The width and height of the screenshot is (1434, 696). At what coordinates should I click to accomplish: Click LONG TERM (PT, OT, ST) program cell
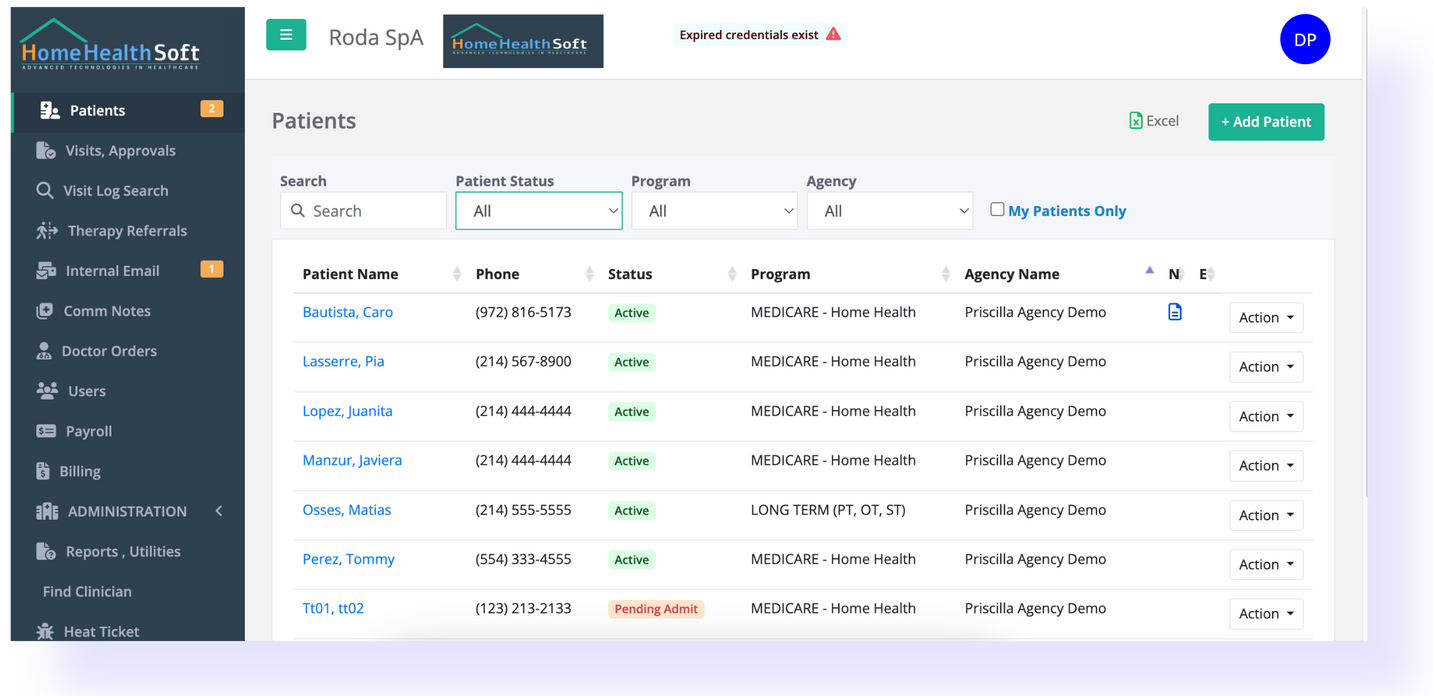pyautogui.click(x=828, y=510)
